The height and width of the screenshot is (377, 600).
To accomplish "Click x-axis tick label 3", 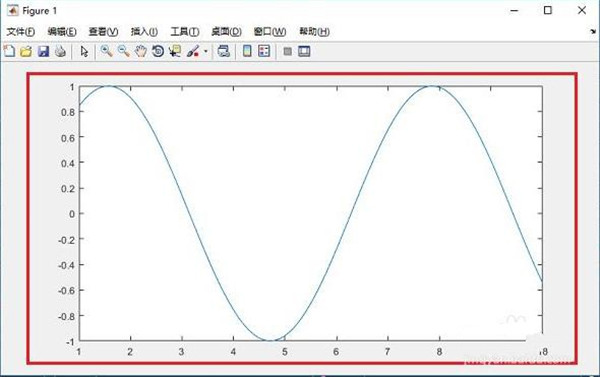I will point(181,352).
